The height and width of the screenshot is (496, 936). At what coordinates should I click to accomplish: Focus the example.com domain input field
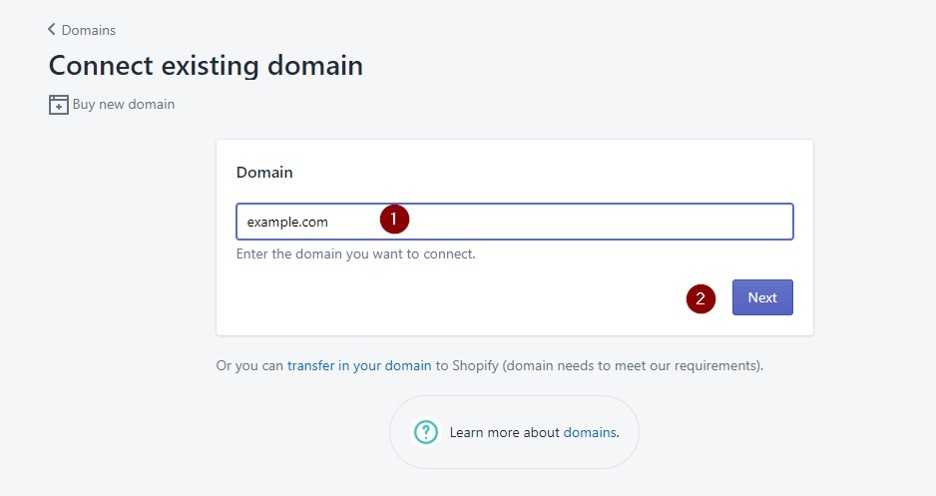click(x=515, y=221)
